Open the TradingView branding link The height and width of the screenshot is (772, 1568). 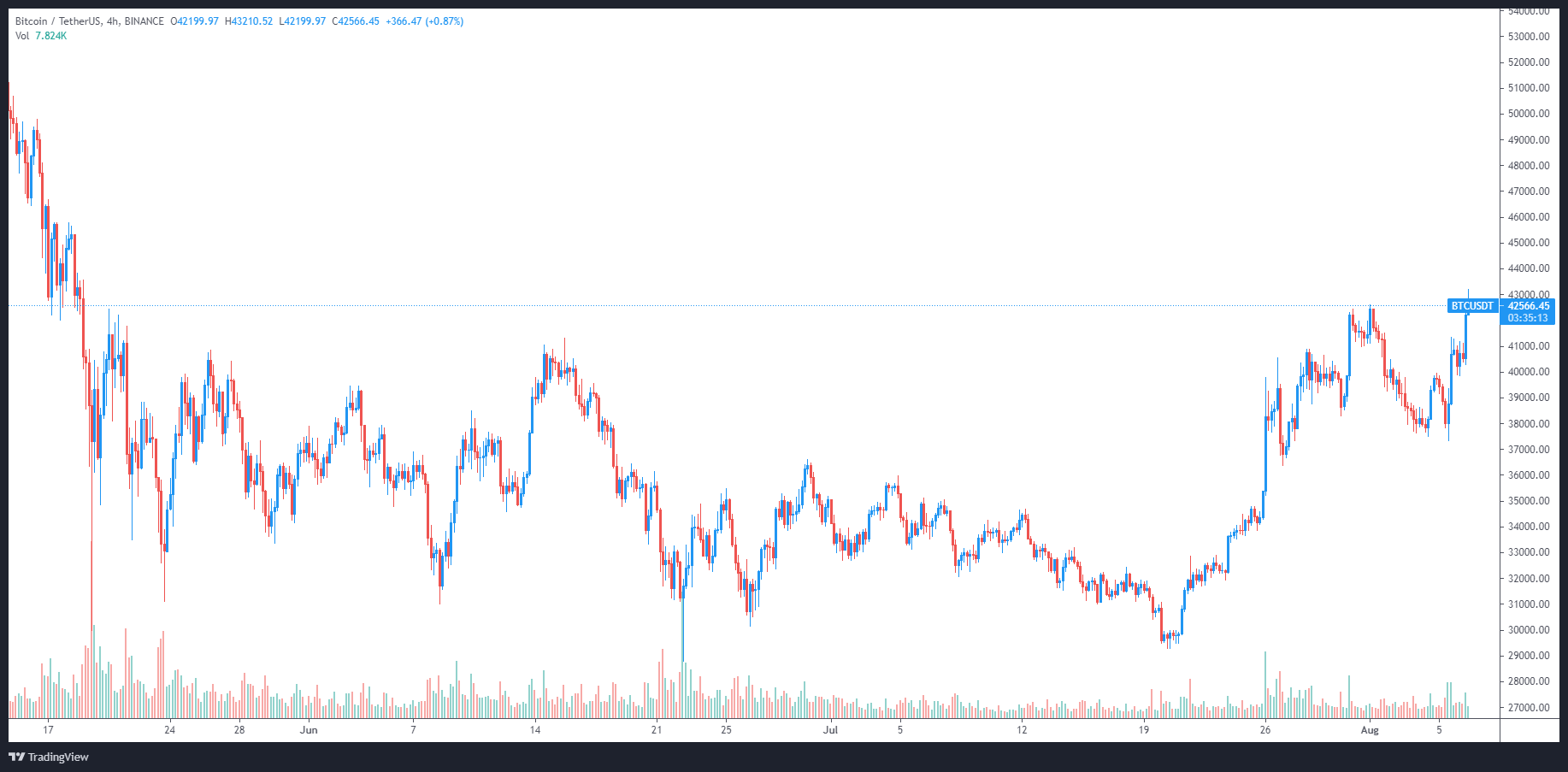coord(57,757)
